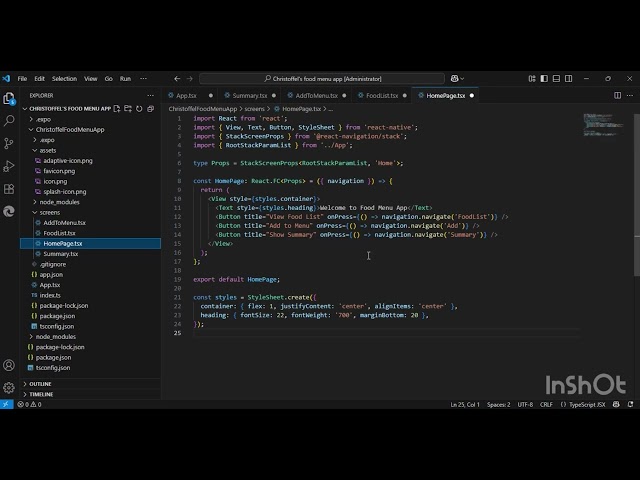Viewport: 640px width, 480px height.
Task: Switch to the App.tsx tab
Action: (x=186, y=96)
